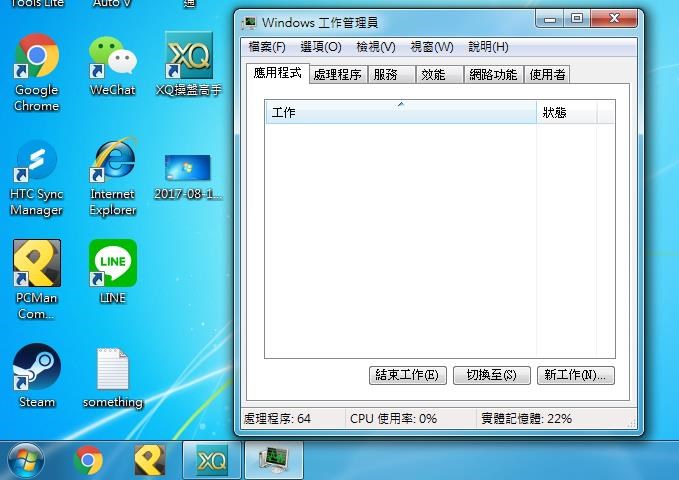Image resolution: width=679 pixels, height=480 pixels.
Task: Open XQ操盤高手 desktop shortcut
Action: pyautogui.click(x=189, y=64)
